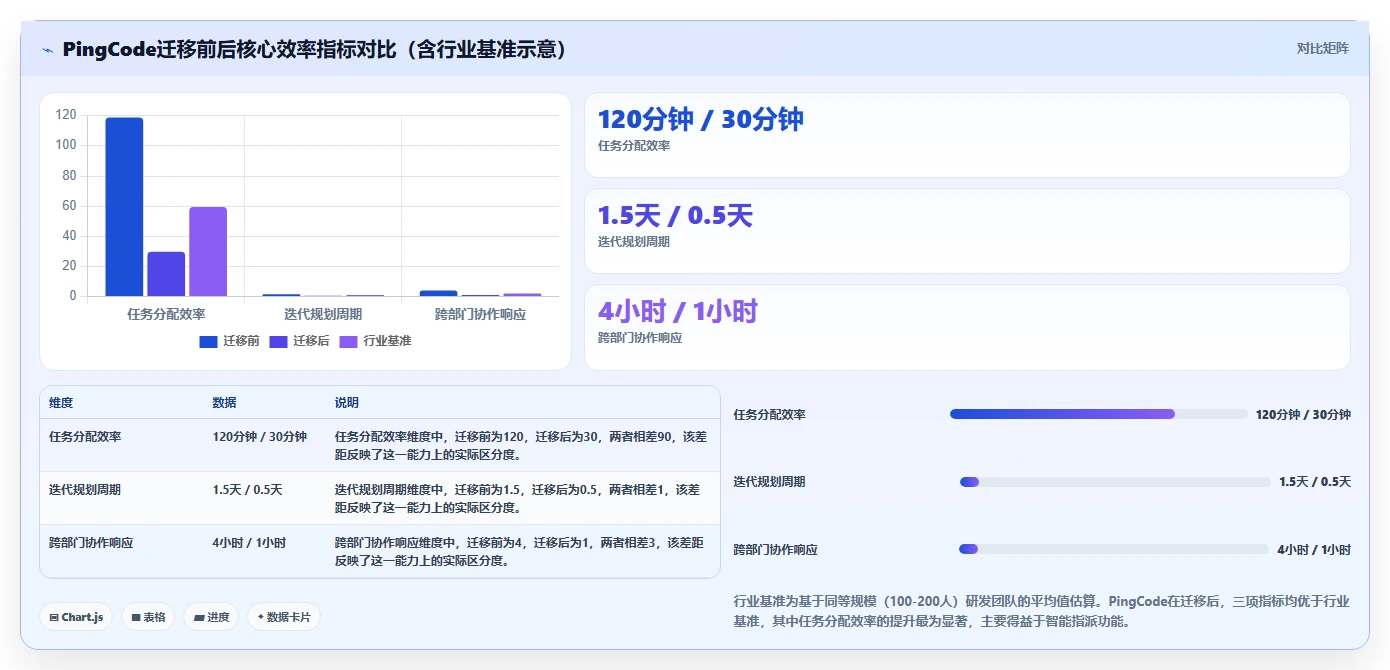This screenshot has width=1390, height=670.
Task: Click the 120 value on the chart y-axis
Action: coord(66,115)
